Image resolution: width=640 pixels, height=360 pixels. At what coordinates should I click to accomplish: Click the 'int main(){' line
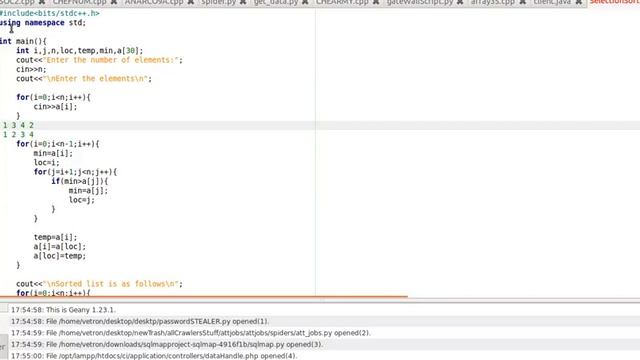tap(23, 41)
